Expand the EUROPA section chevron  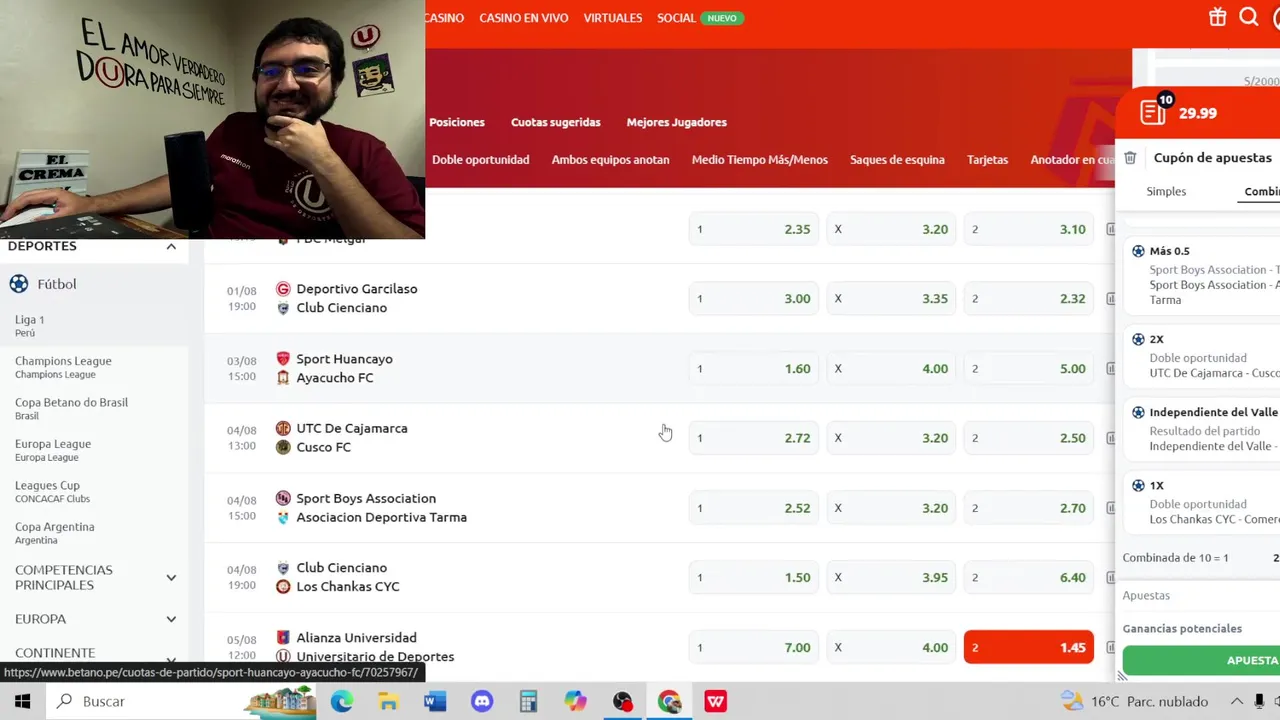point(171,619)
